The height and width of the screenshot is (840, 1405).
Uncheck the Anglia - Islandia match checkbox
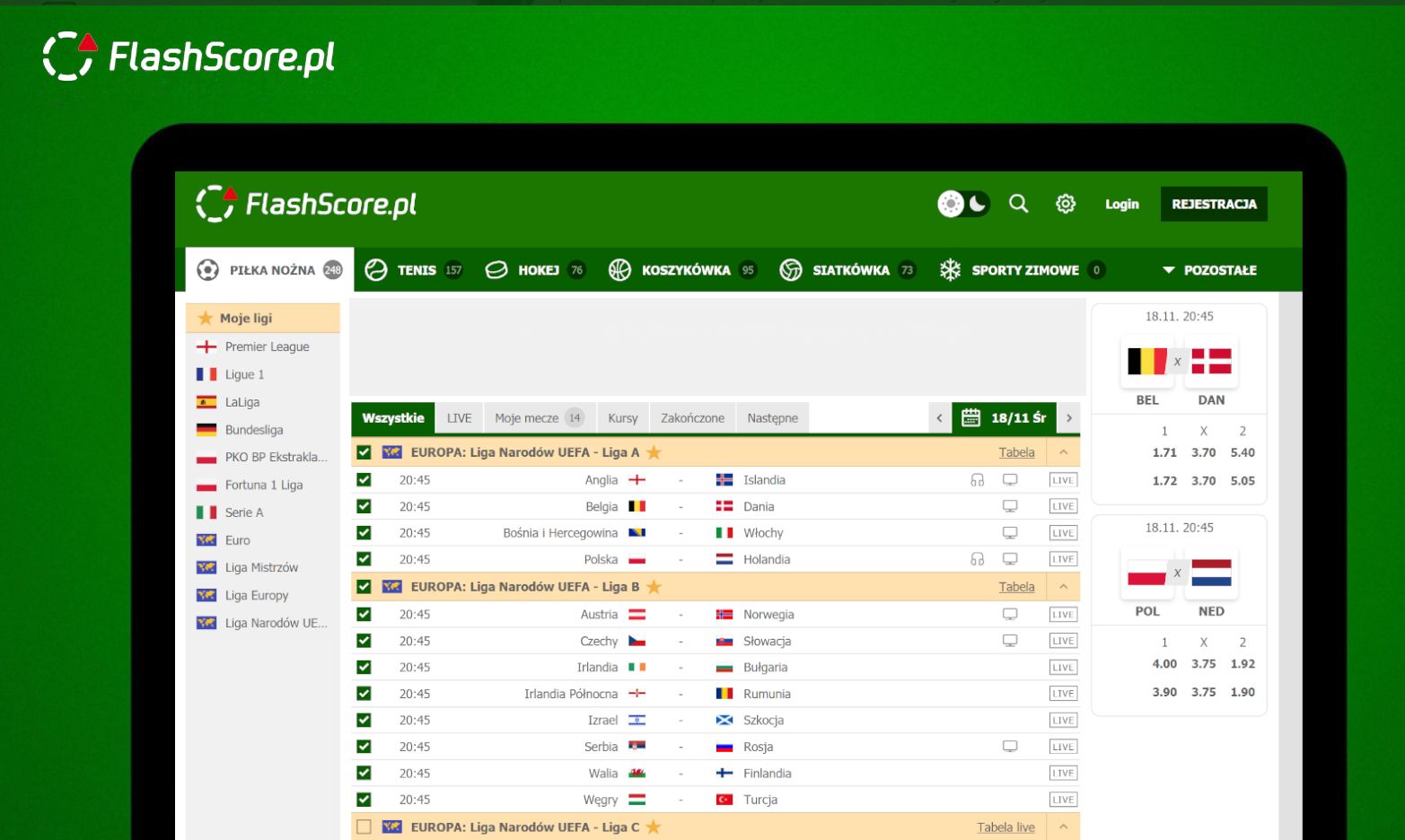[x=364, y=480]
